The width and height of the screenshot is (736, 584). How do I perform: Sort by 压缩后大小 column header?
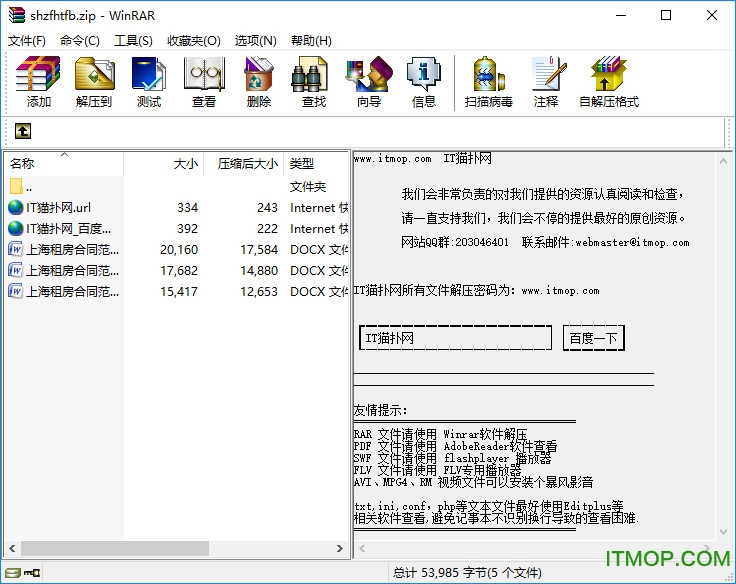click(247, 163)
